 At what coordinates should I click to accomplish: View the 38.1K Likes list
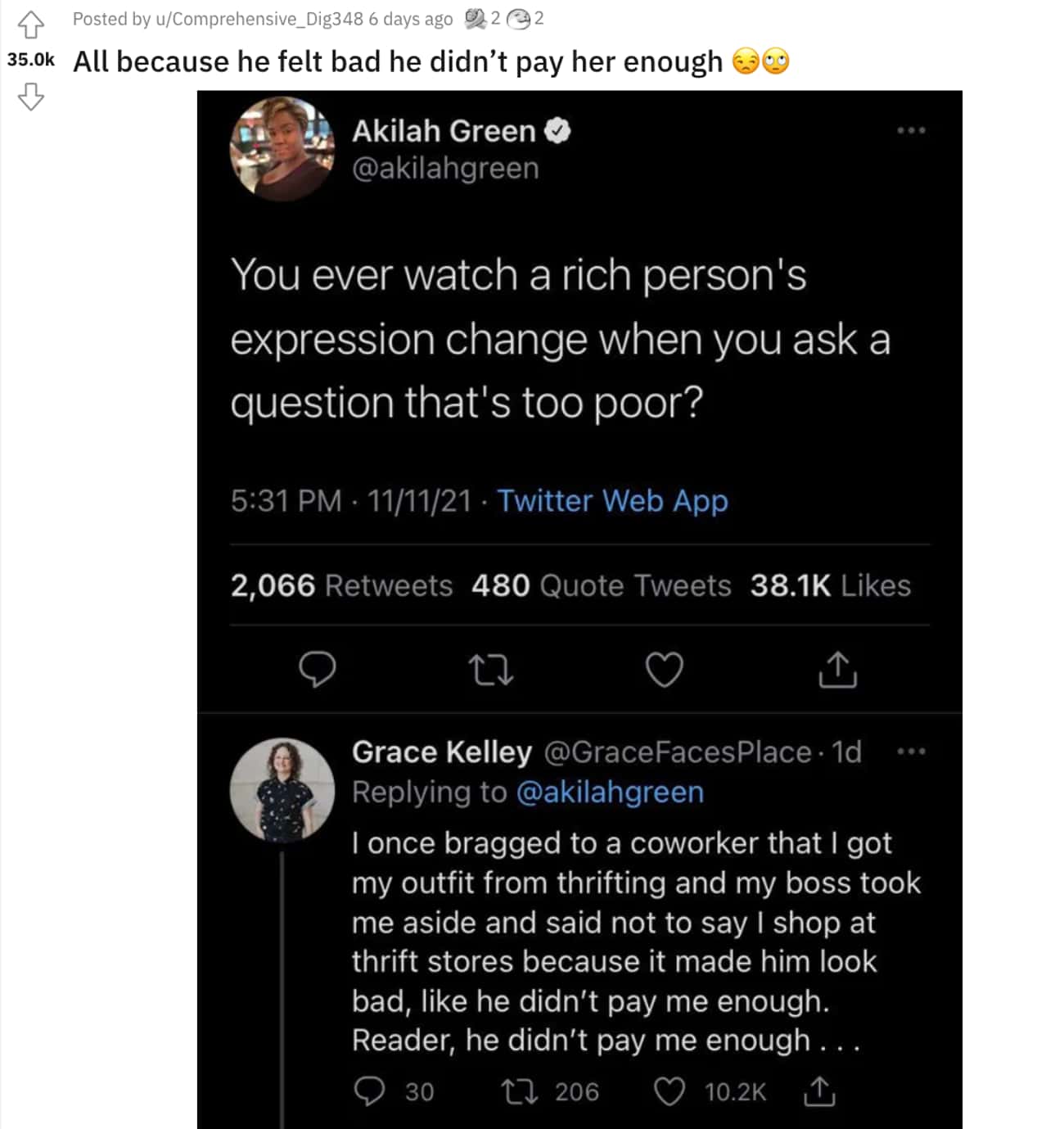[x=830, y=585]
